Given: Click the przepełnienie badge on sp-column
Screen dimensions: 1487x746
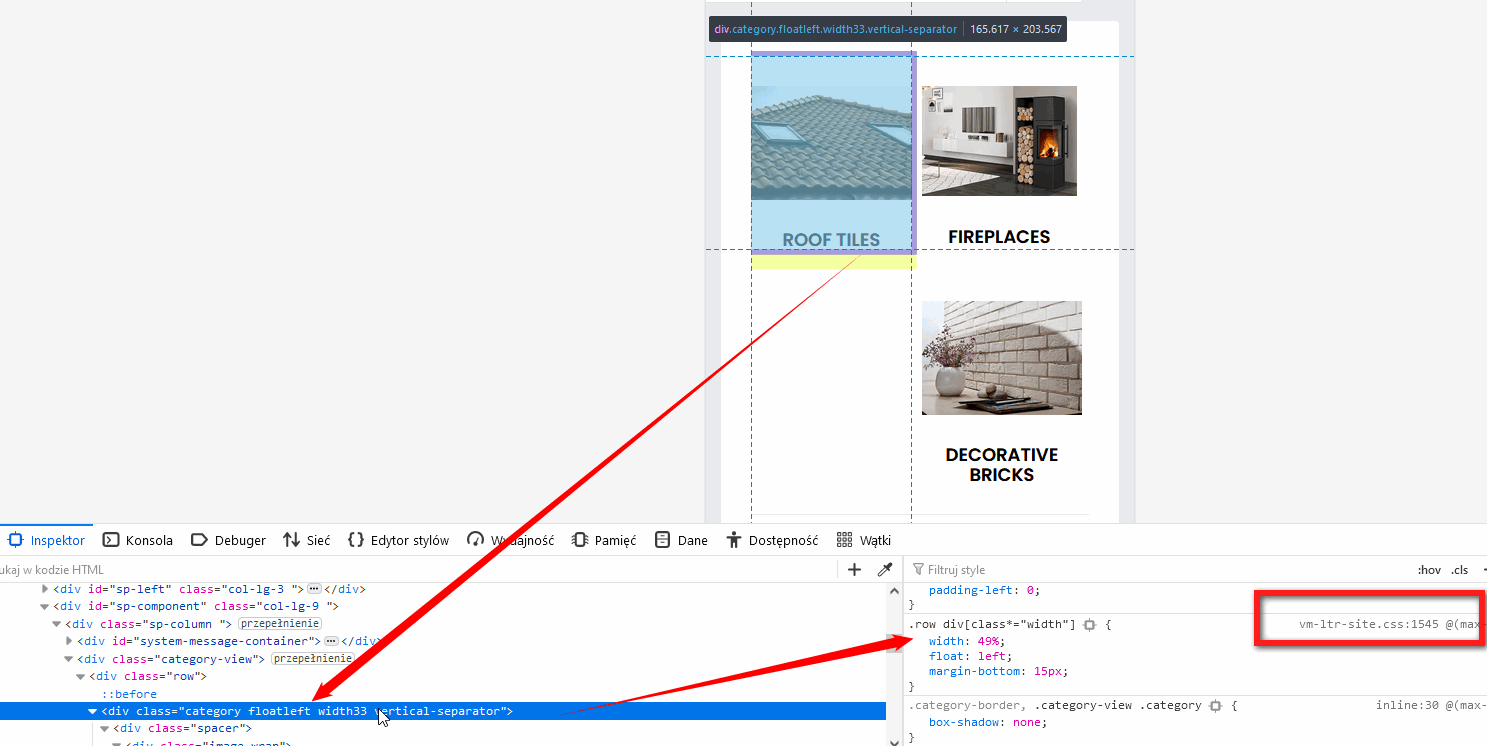Looking at the screenshot, I should click(279, 624).
